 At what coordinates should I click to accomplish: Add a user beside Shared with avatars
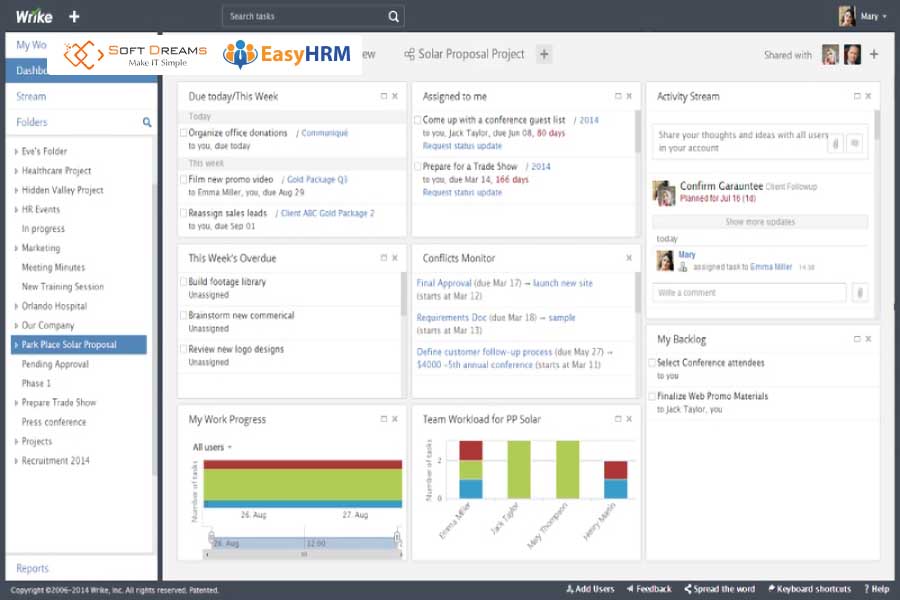874,55
